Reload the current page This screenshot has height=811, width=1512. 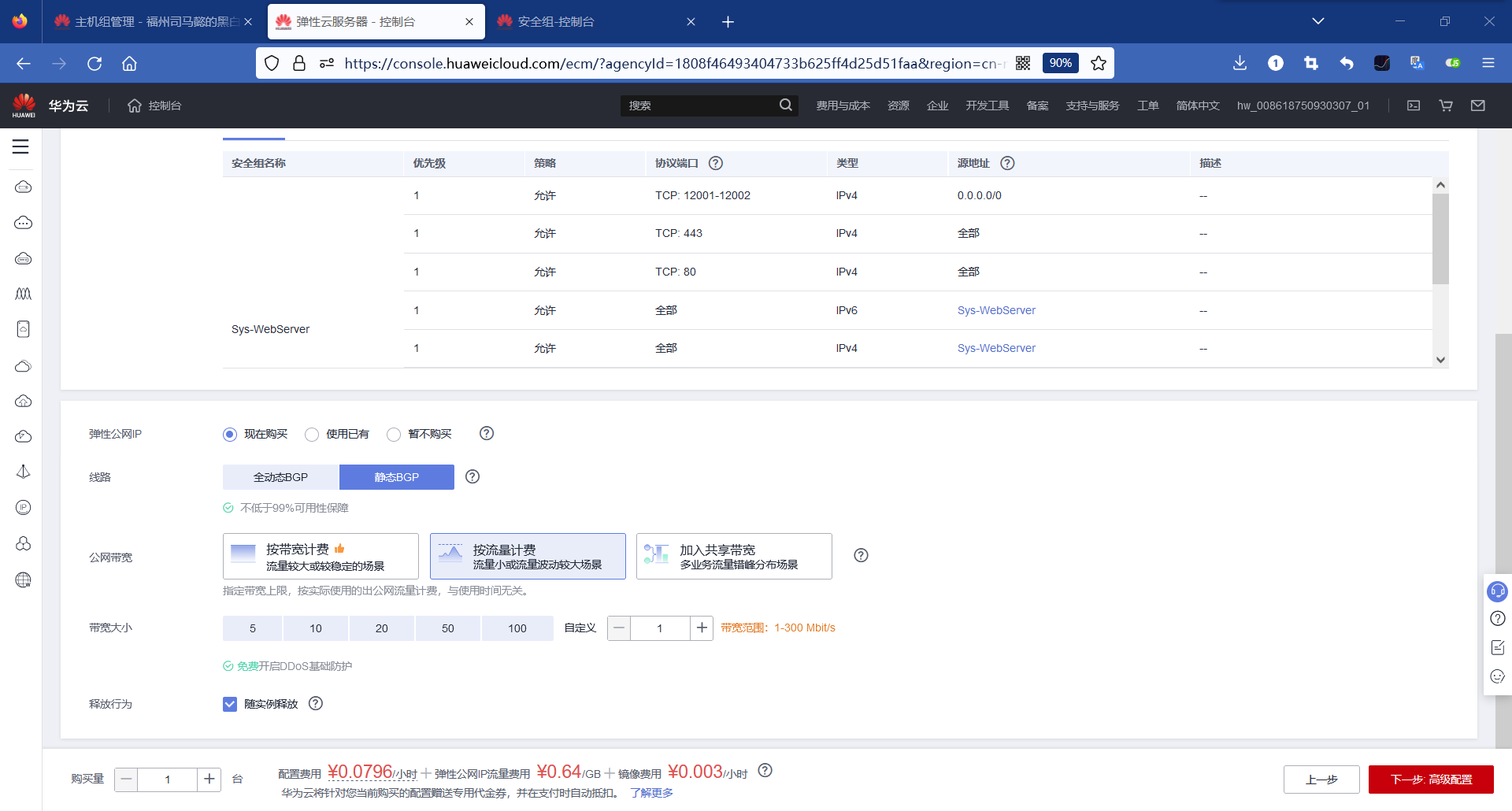[x=94, y=63]
